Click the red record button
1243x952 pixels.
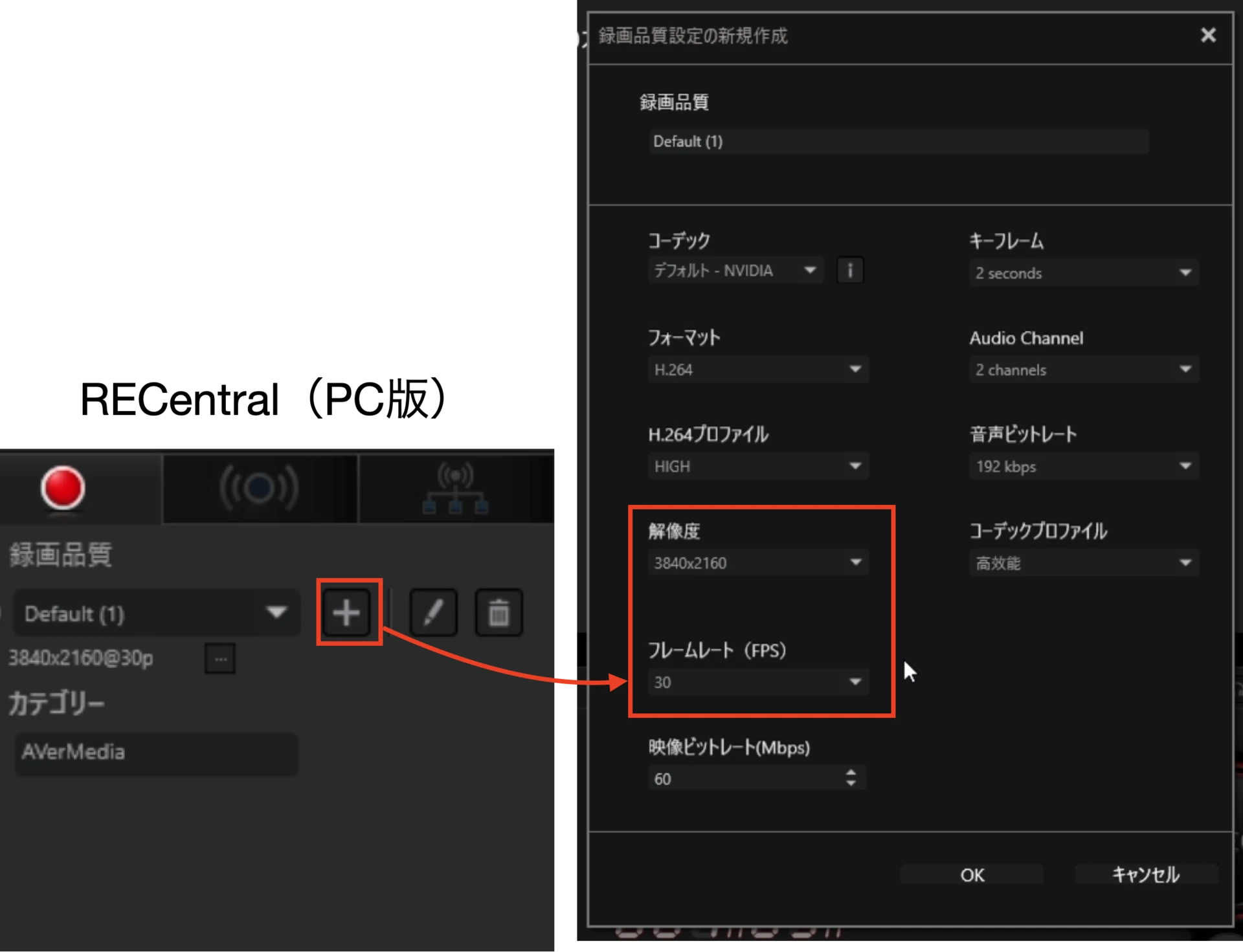coord(63,488)
